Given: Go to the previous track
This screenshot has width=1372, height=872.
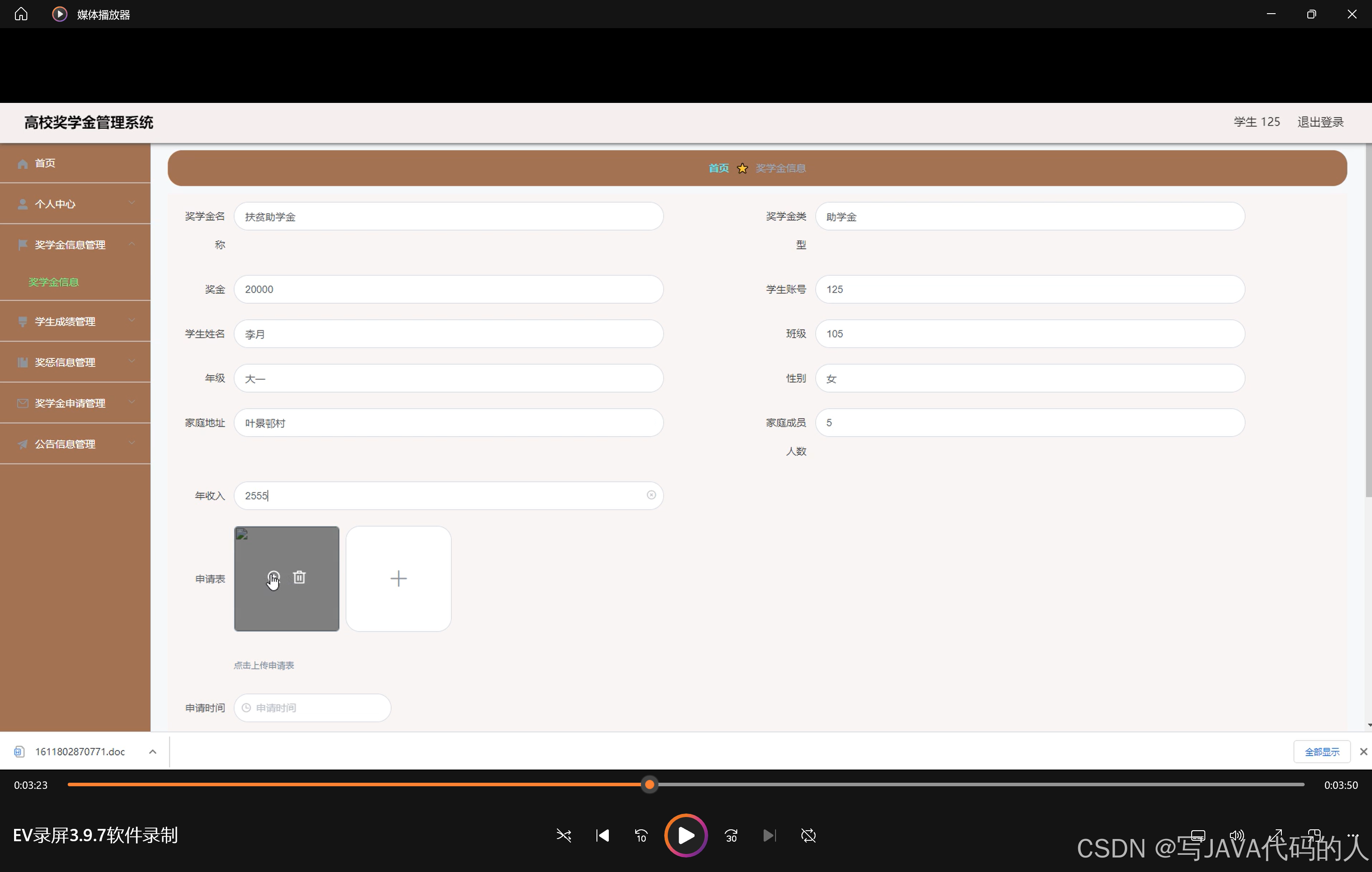Looking at the screenshot, I should [602, 836].
